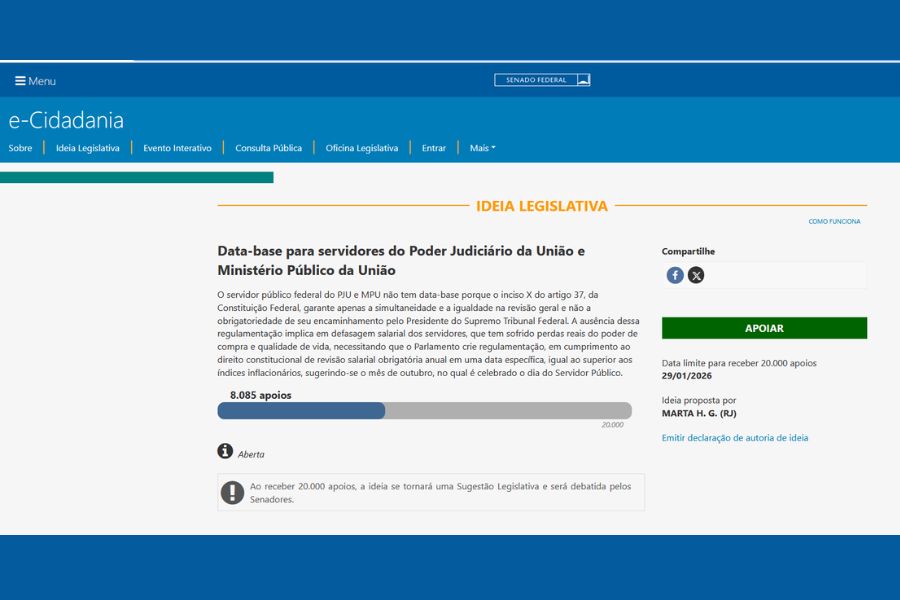Share the idea on X
900x600 pixels.
click(x=696, y=275)
